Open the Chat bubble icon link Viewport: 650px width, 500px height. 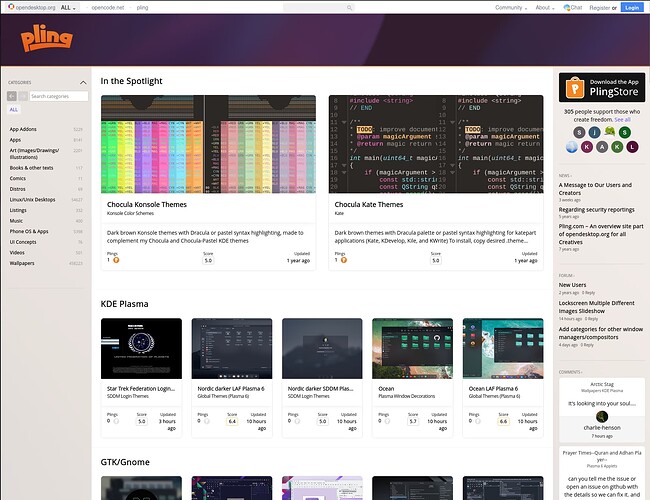pyautogui.click(x=567, y=7)
